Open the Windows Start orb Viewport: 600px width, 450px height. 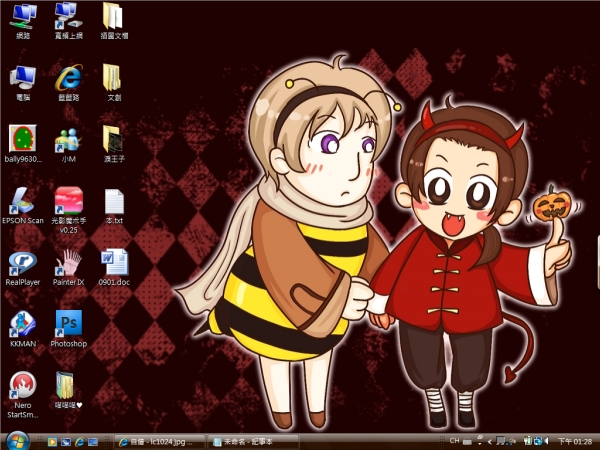pos(18,442)
